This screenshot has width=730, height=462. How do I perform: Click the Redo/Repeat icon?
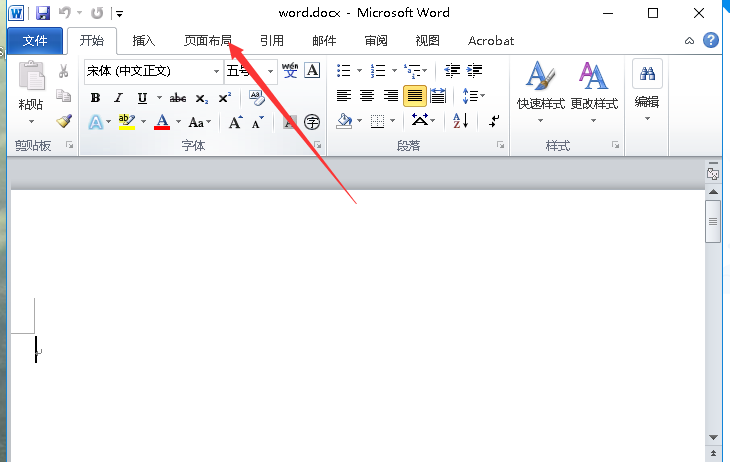coord(97,13)
